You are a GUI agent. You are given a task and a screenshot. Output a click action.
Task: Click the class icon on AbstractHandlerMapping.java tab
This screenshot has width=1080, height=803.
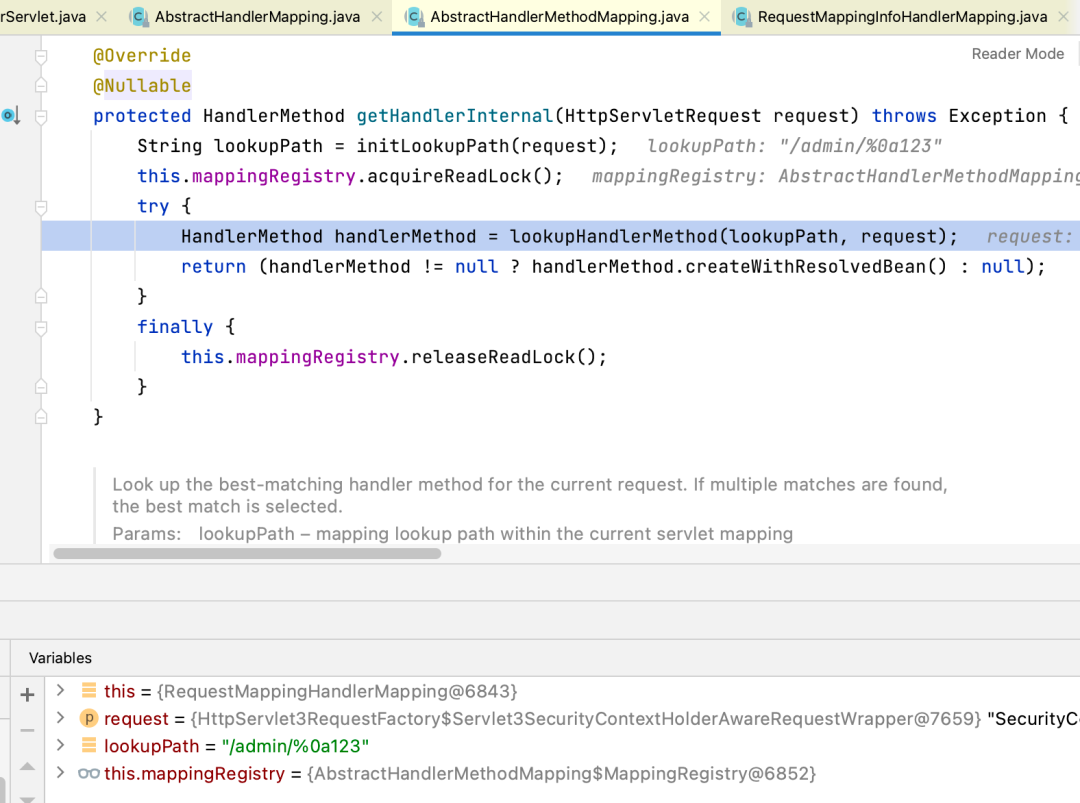tap(139, 17)
